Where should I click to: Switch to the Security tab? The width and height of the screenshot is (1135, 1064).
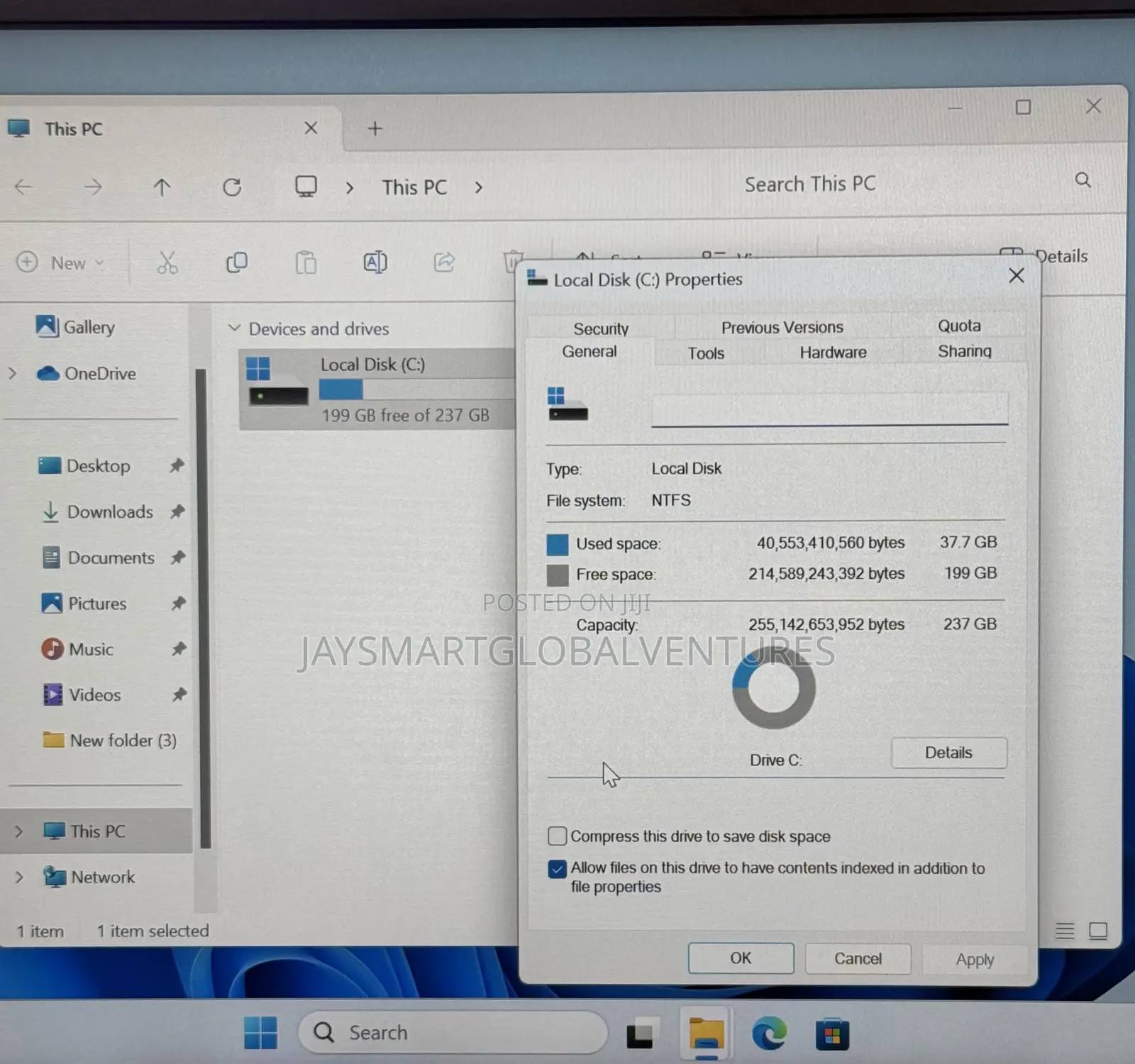(x=601, y=328)
